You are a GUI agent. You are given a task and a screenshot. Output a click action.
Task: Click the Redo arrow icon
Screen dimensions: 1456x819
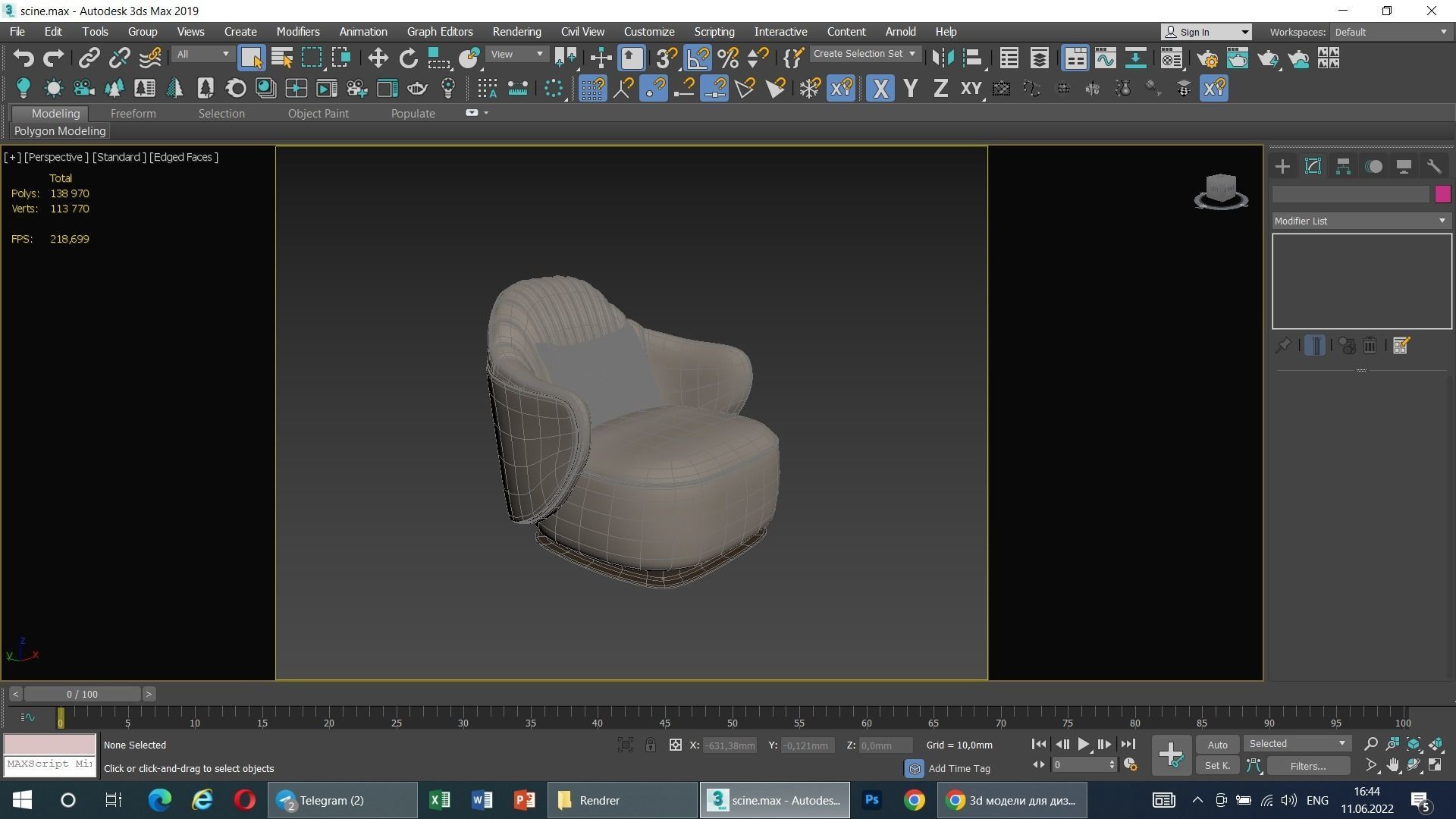point(53,58)
